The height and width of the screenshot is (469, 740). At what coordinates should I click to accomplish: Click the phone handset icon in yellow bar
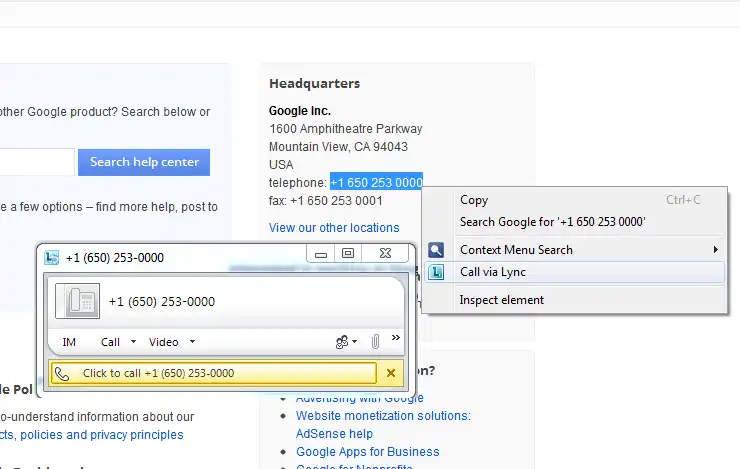tap(62, 374)
